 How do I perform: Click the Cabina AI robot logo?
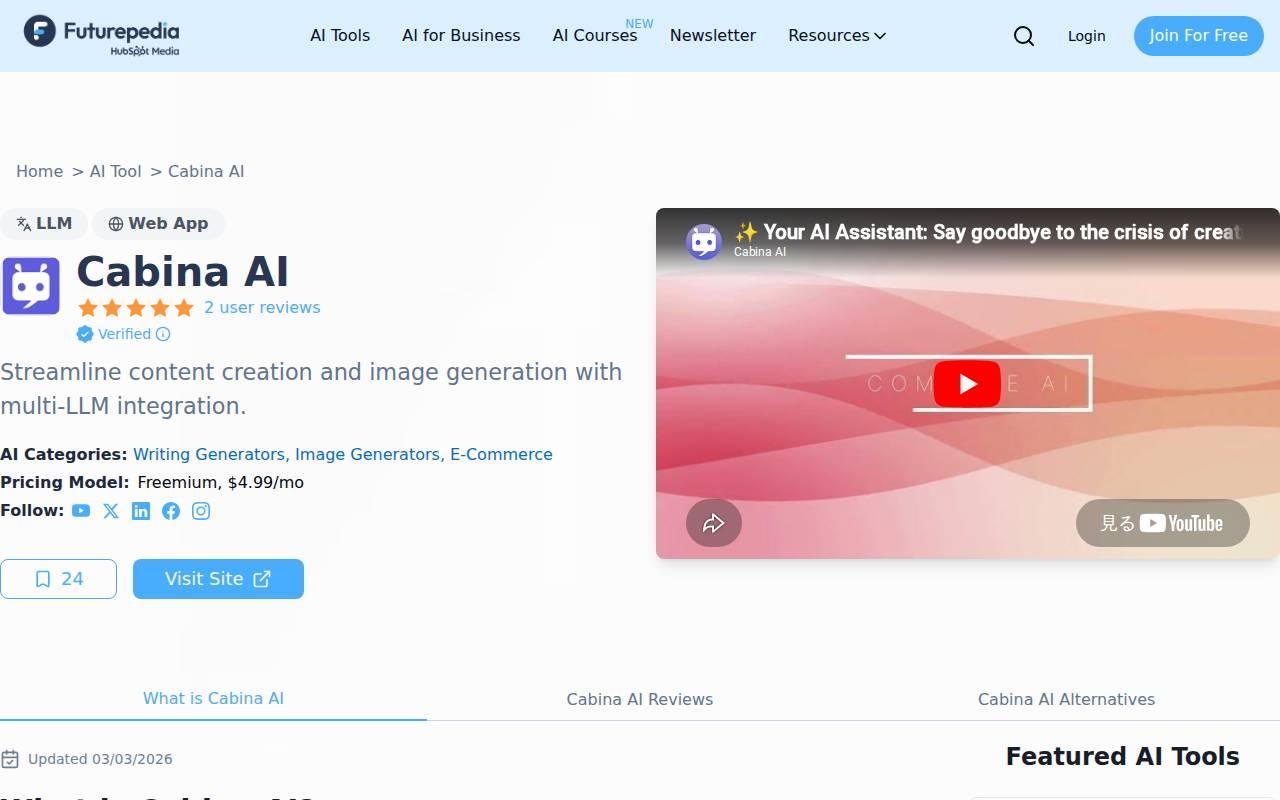click(x=31, y=286)
